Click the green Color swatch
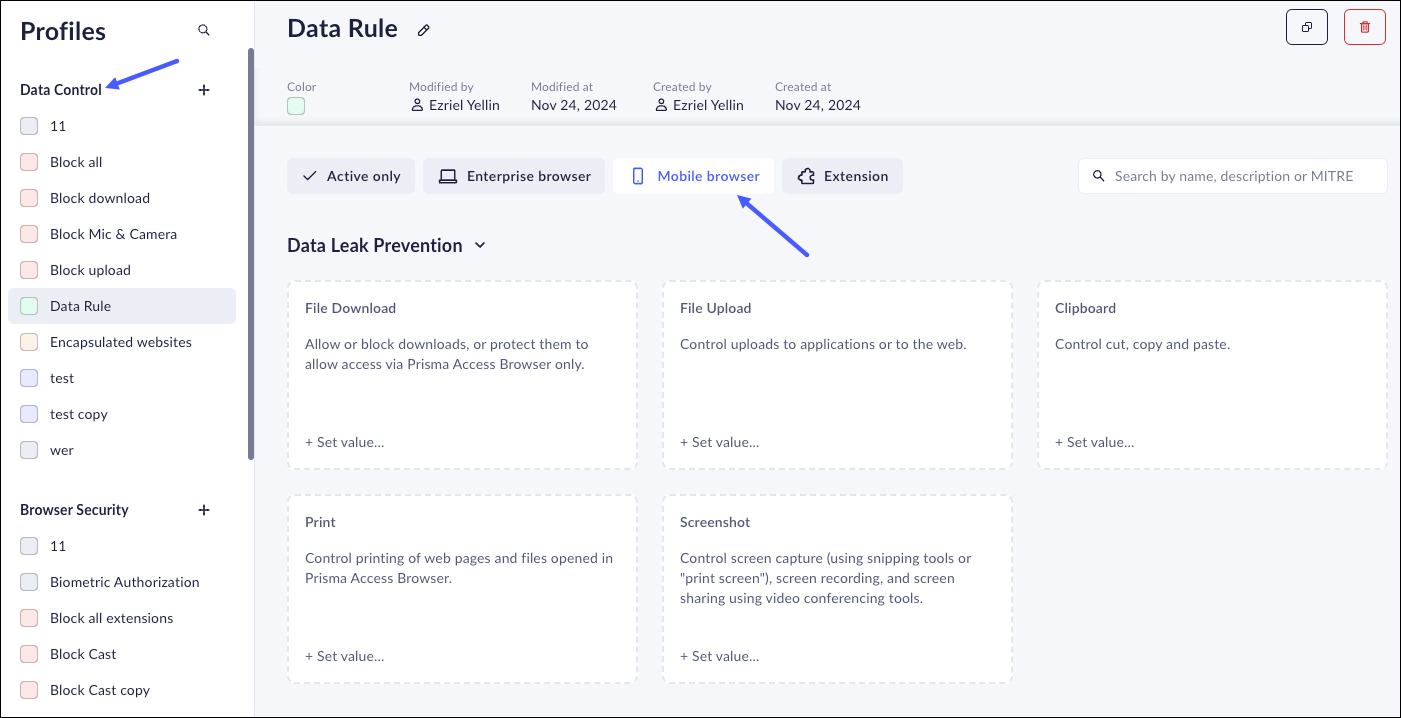 tap(296, 106)
